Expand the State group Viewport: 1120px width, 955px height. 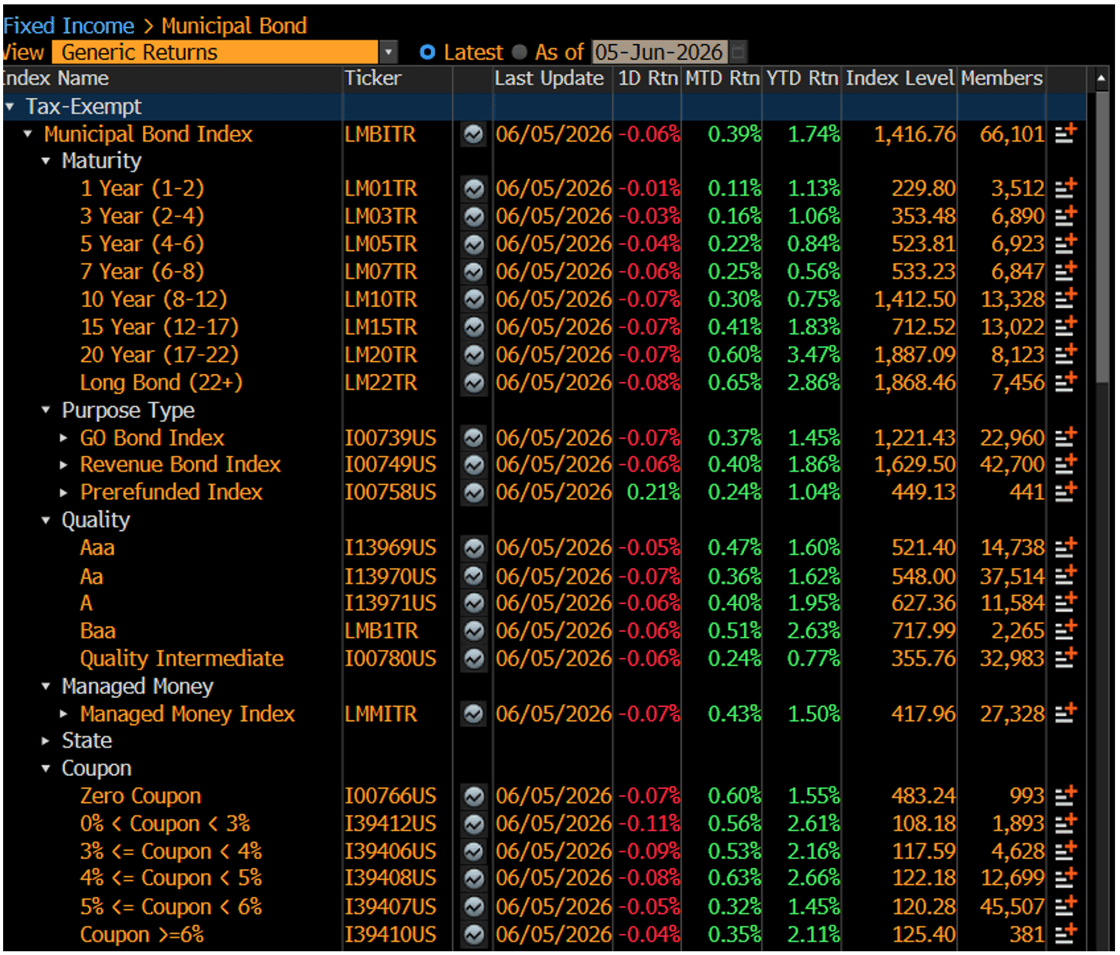coord(46,741)
